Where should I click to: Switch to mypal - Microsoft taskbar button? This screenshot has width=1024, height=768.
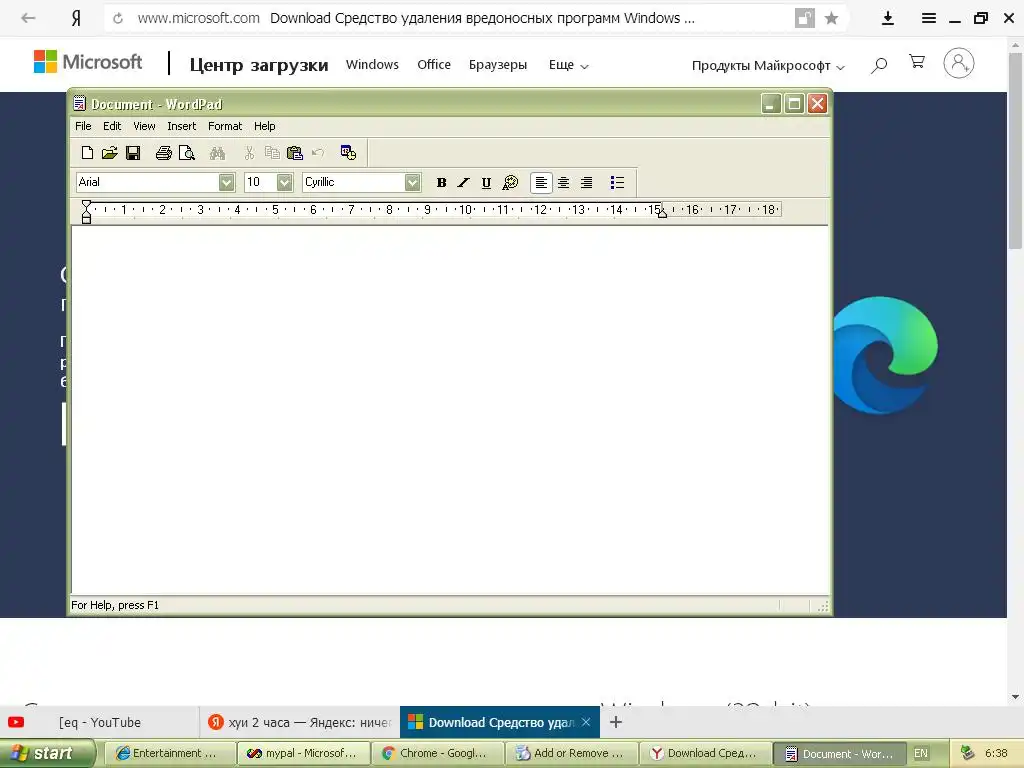click(x=304, y=753)
